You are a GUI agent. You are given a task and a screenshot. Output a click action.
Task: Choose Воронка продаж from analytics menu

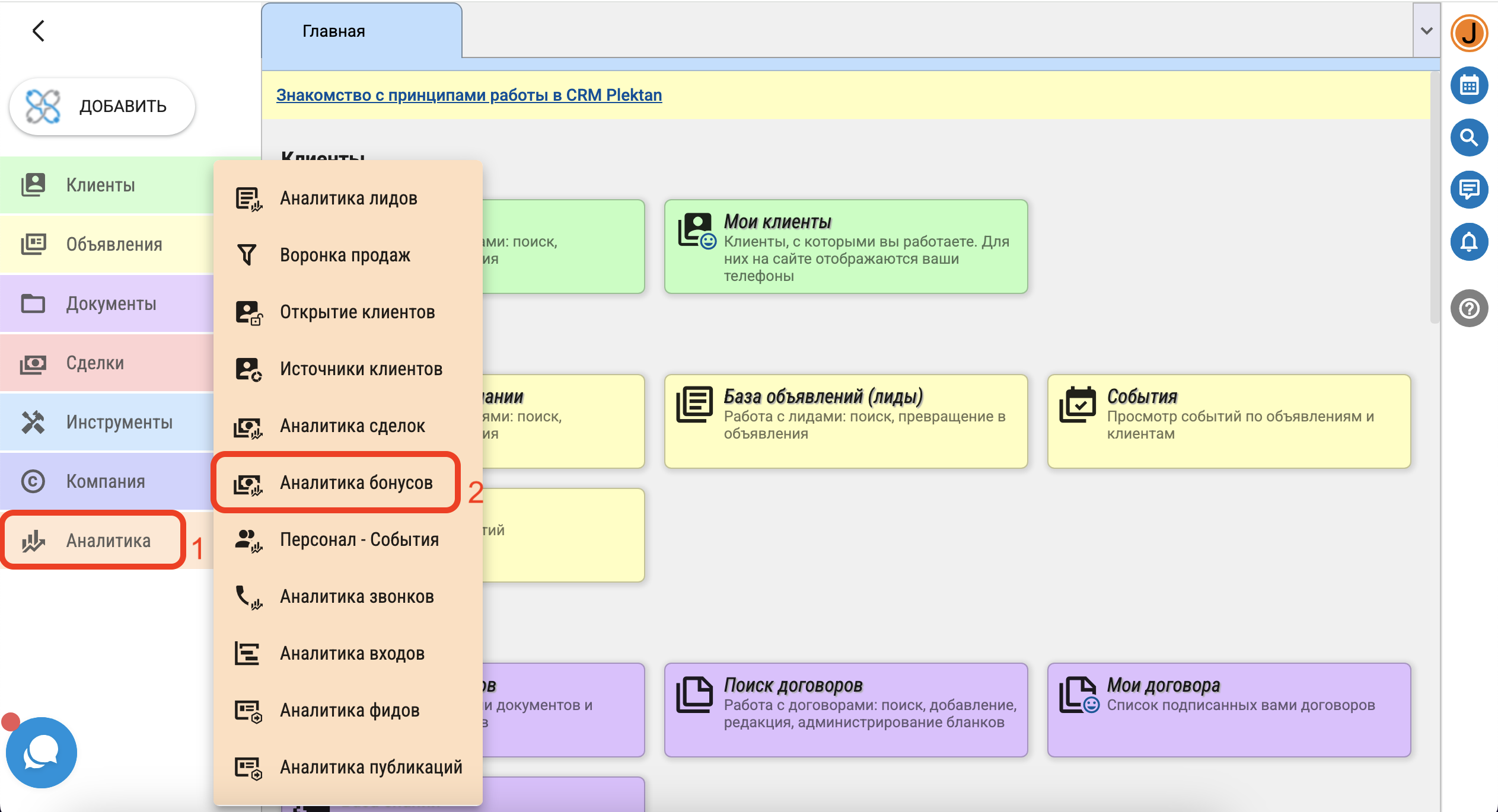tap(345, 255)
